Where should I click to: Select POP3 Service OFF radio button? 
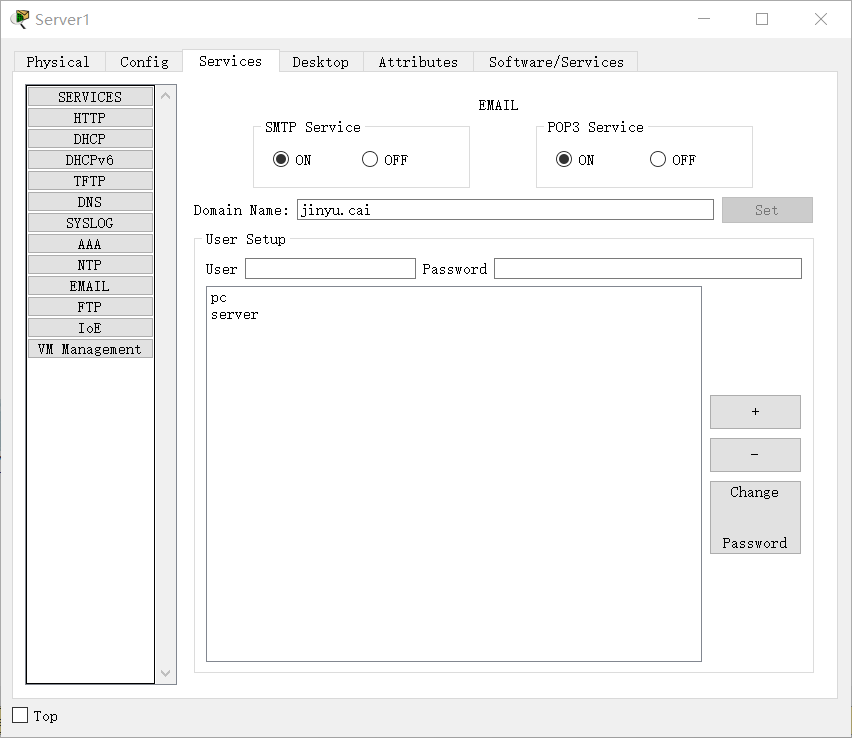[658, 159]
